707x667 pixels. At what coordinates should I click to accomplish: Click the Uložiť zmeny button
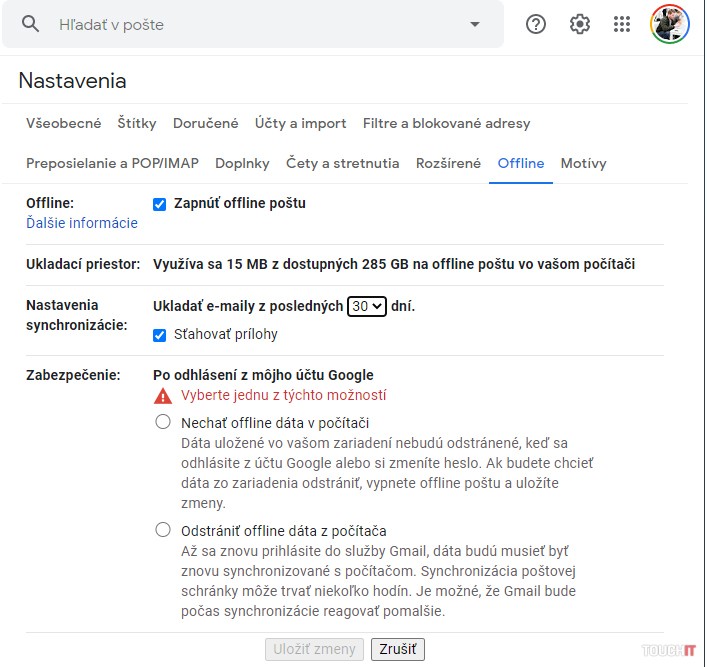314,649
